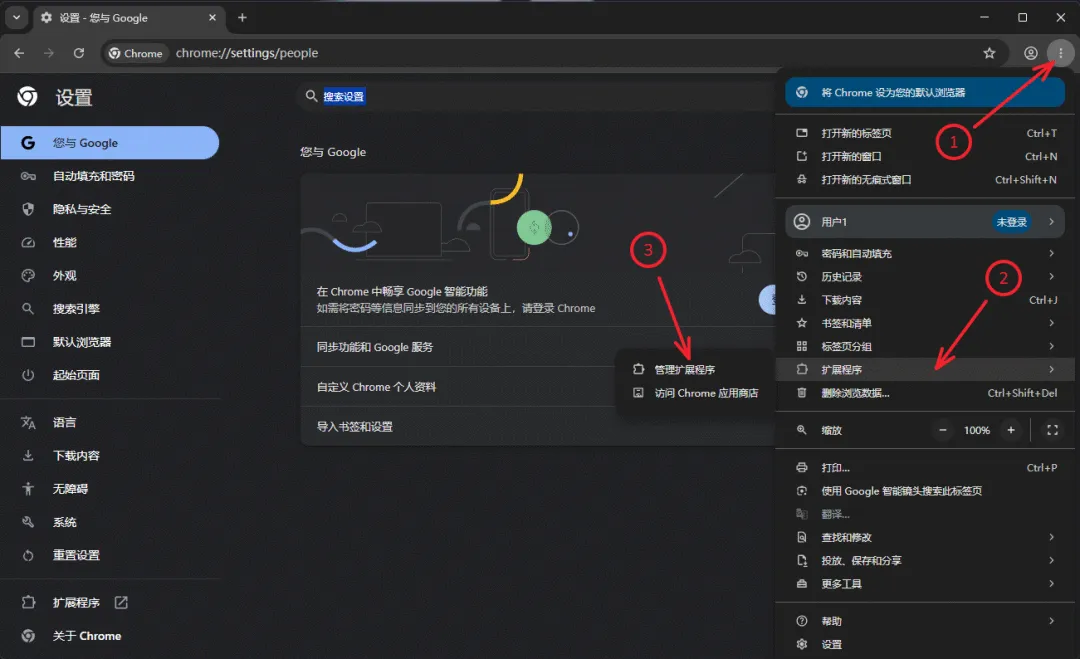
Task: Expand 更多工具 submenu
Action: click(x=925, y=584)
